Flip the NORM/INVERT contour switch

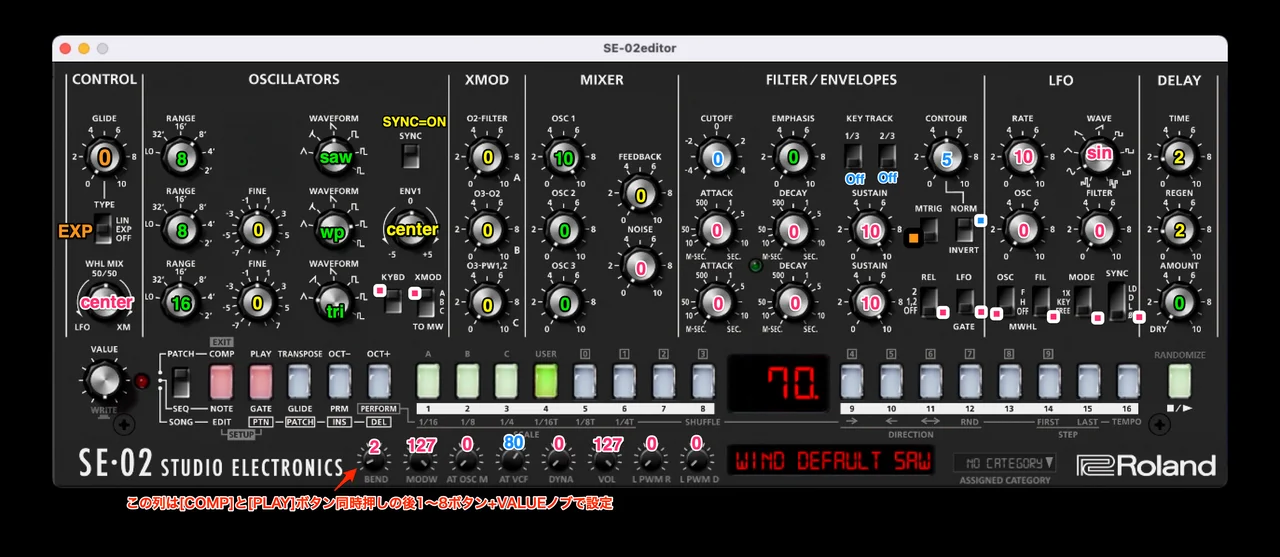(963, 231)
